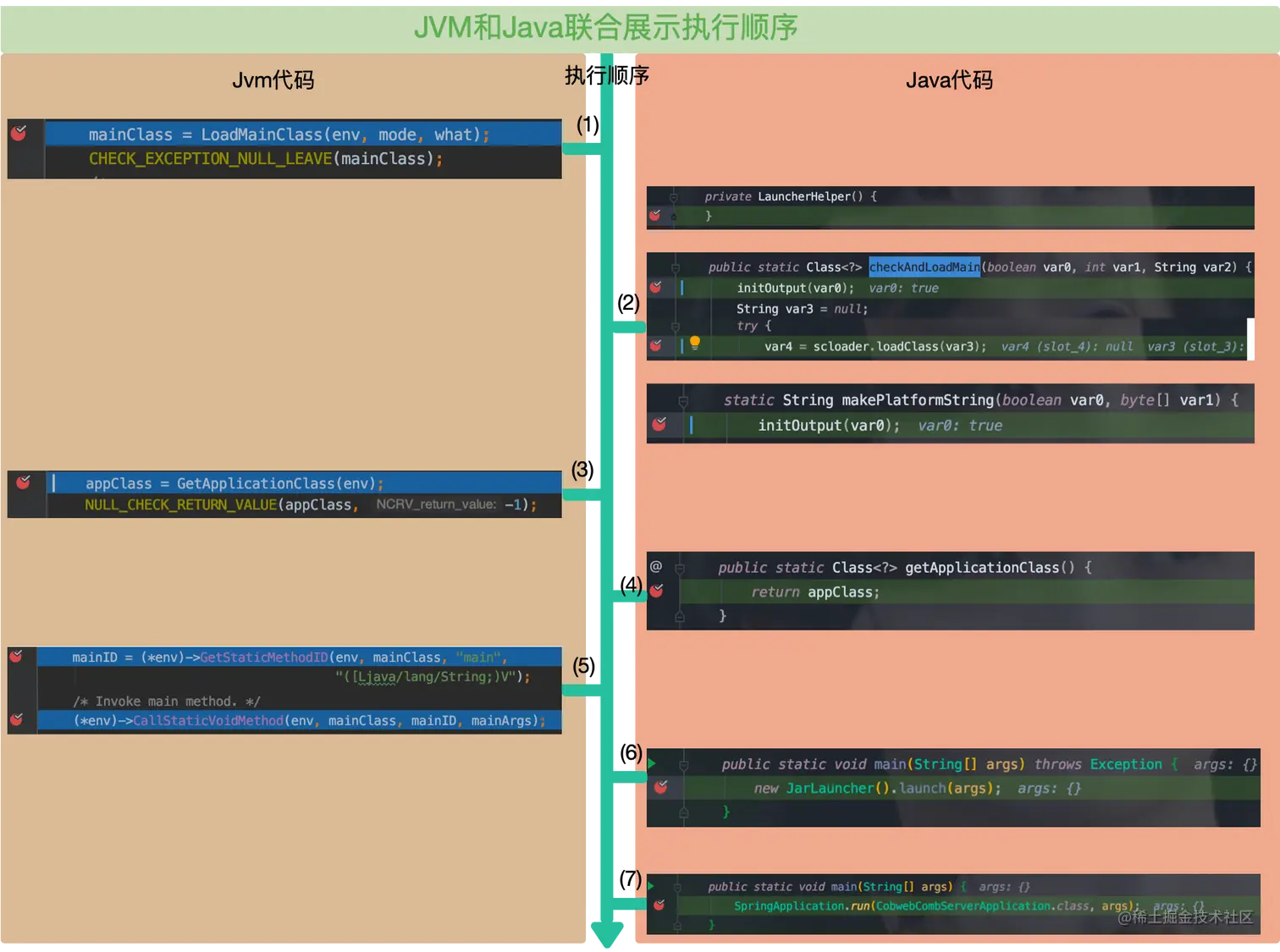1280x952 pixels.
Task: Click the @ gutter icon beside getApplicationClass
Action: 656,566
